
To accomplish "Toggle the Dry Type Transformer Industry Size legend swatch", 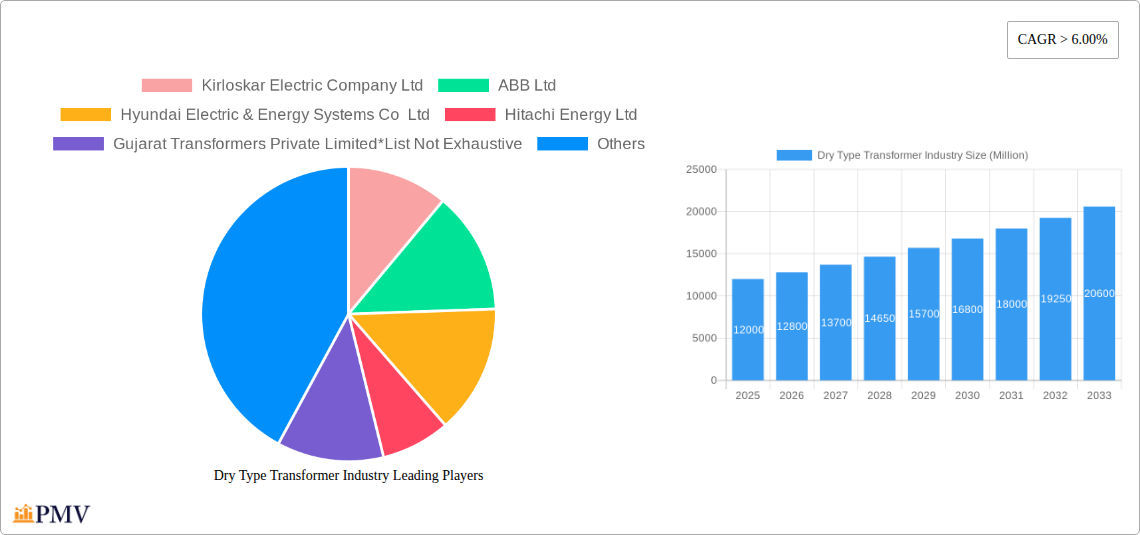I will click(794, 156).
